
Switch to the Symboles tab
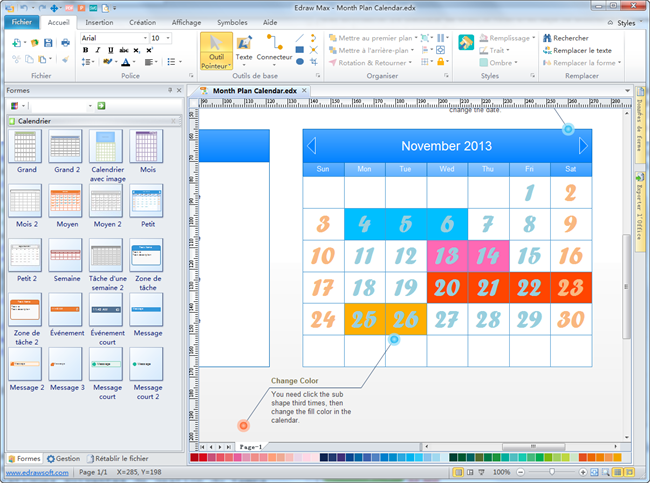[x=232, y=22]
